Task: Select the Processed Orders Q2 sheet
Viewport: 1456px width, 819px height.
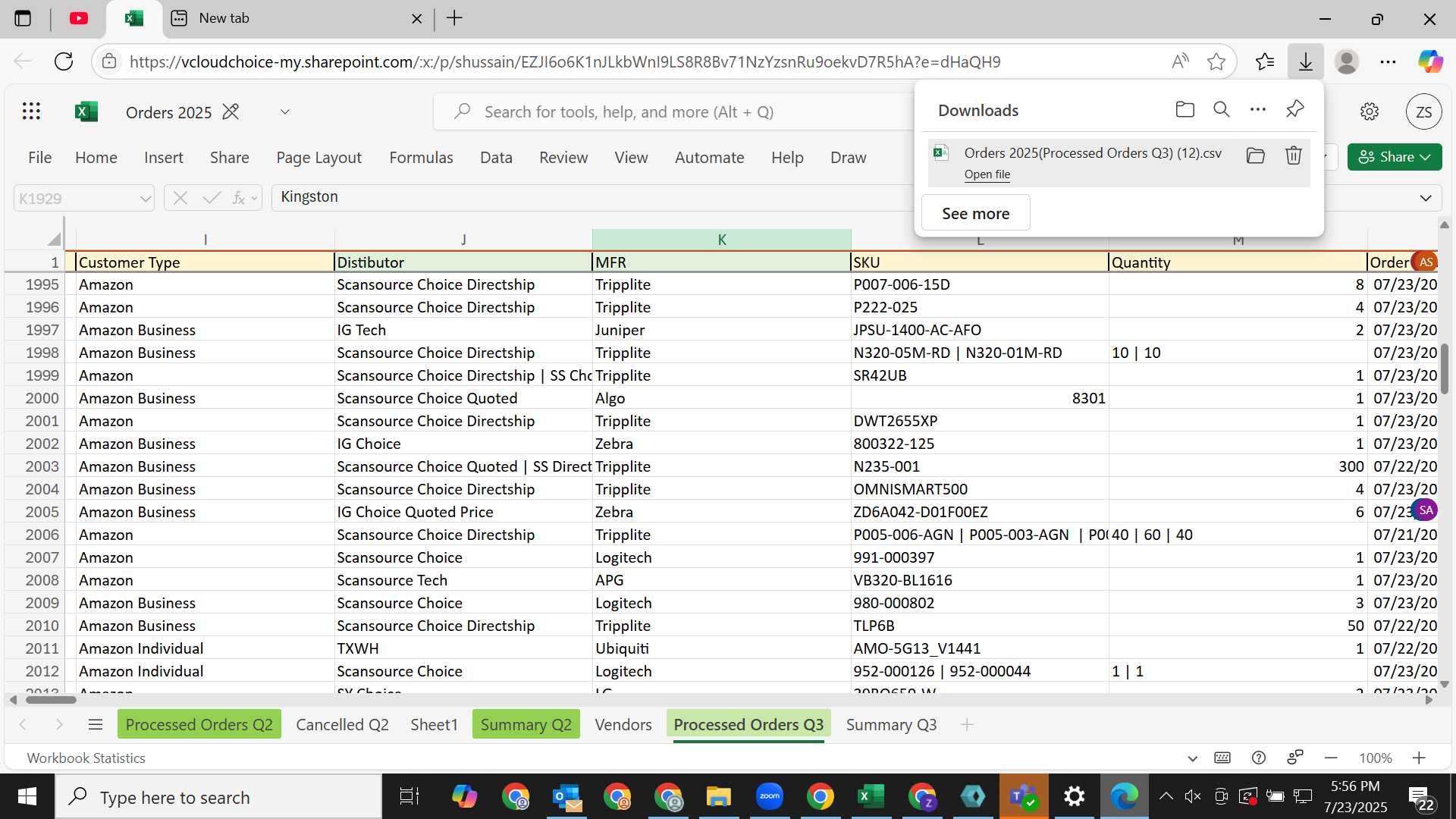Action: point(199,724)
